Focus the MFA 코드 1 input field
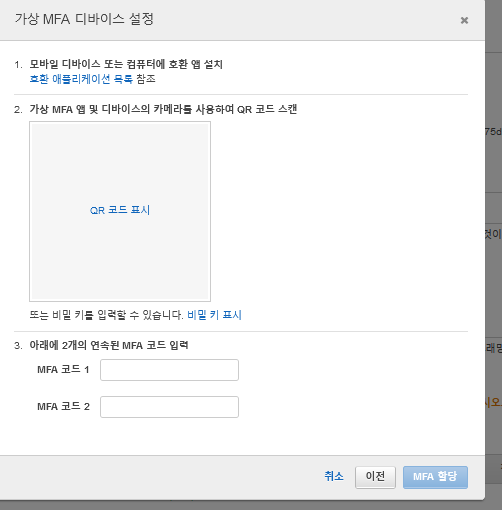The width and height of the screenshot is (502, 510). (x=169, y=370)
